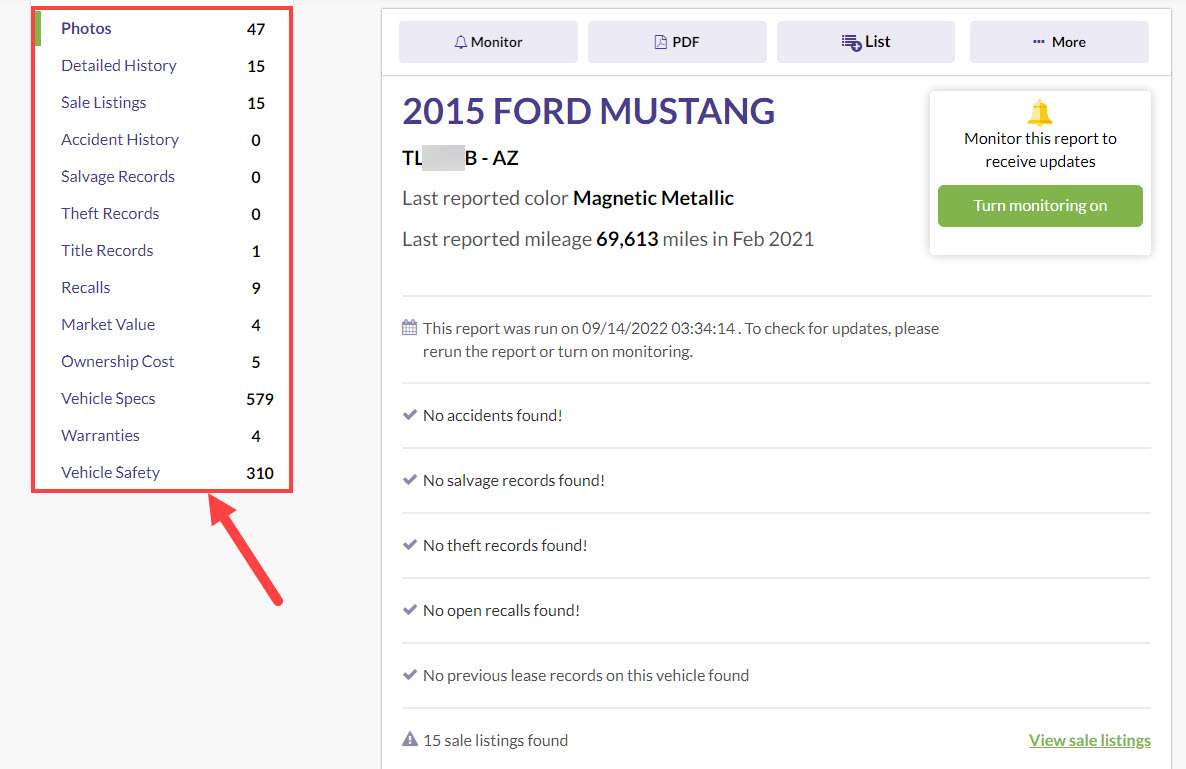Click the Vehicle Safety count 310
This screenshot has width=1186, height=769.
(x=260, y=473)
